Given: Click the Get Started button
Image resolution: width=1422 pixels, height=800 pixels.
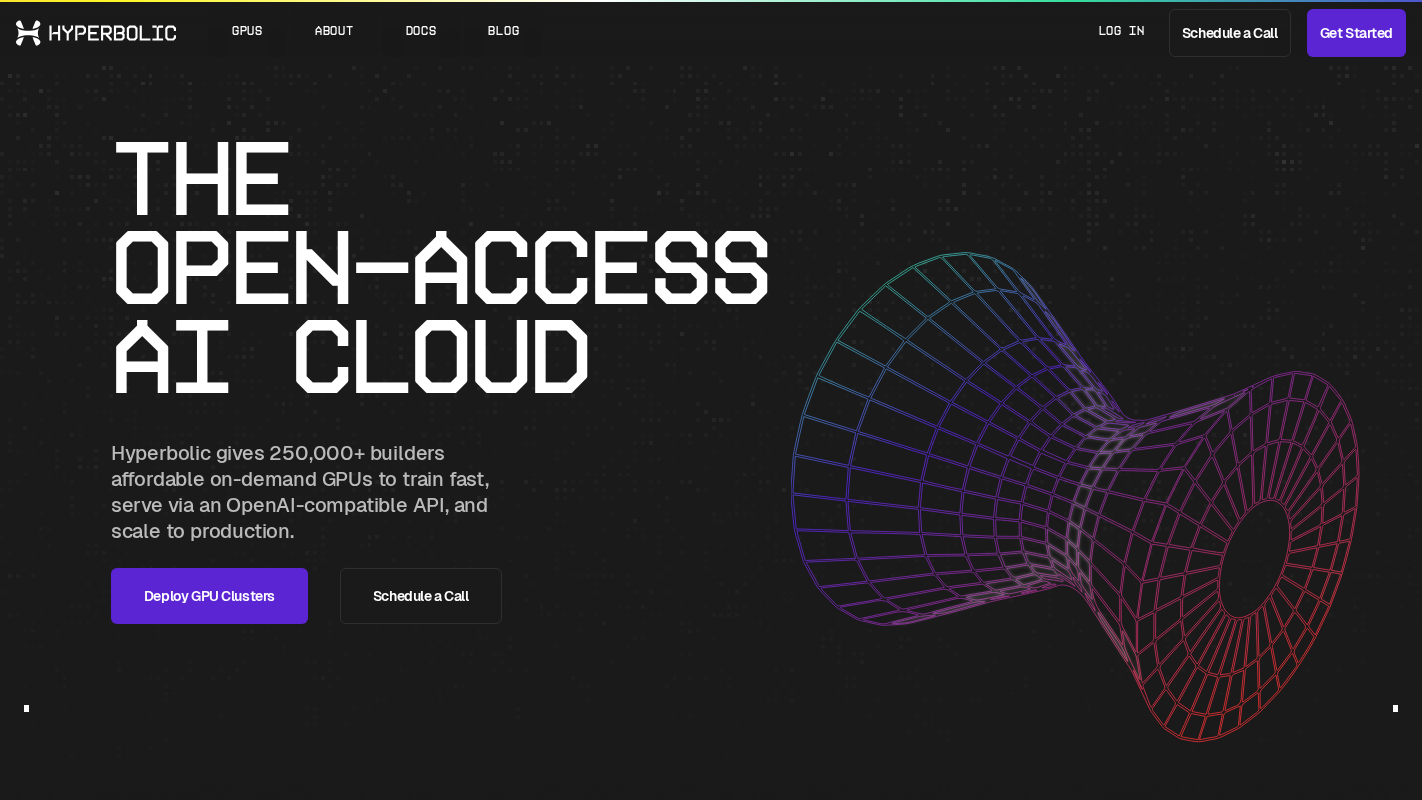Looking at the screenshot, I should [1356, 33].
